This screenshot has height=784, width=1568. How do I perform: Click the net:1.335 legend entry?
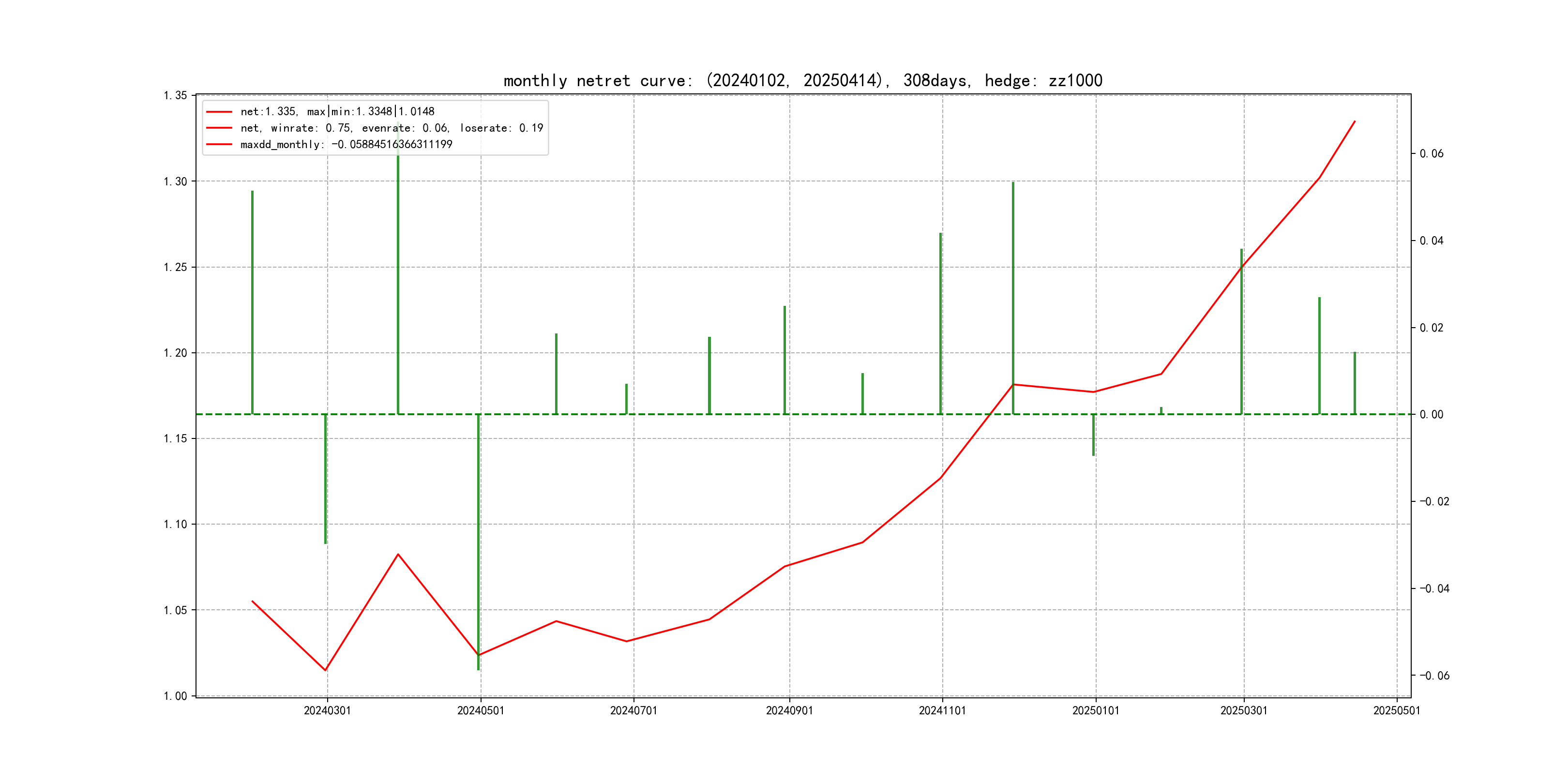click(x=337, y=111)
